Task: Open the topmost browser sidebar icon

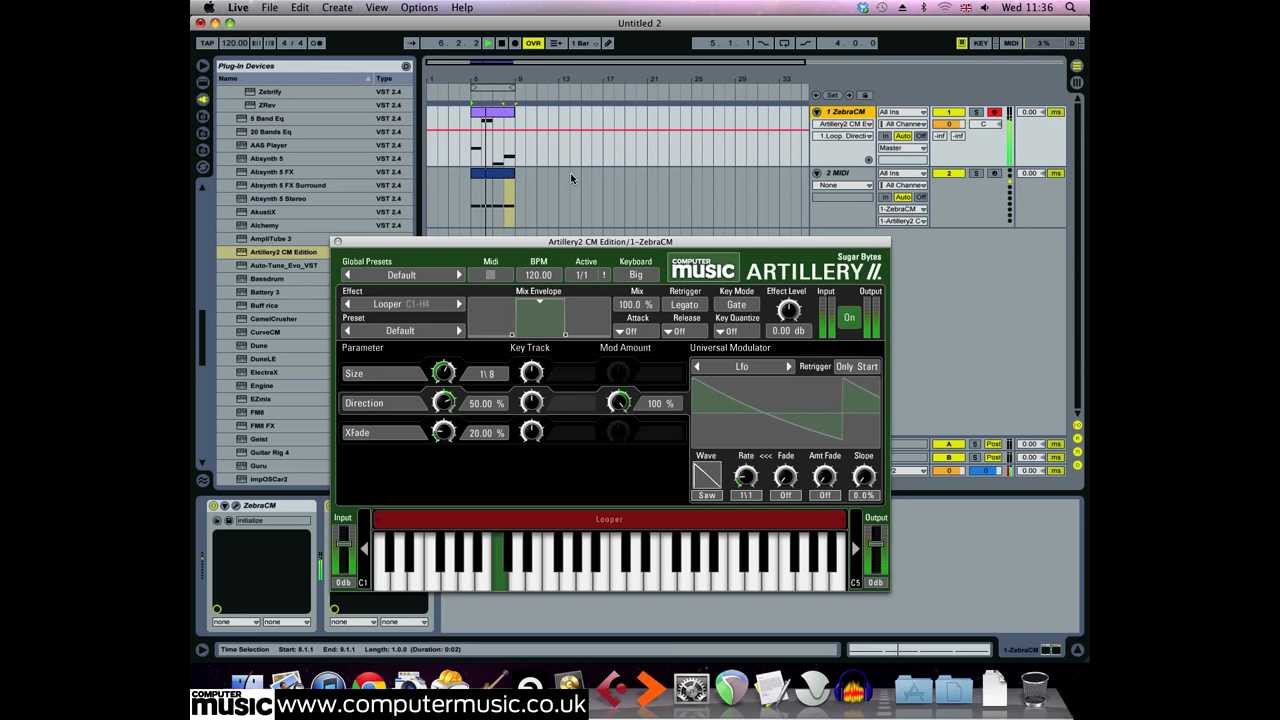Action: [x=203, y=65]
